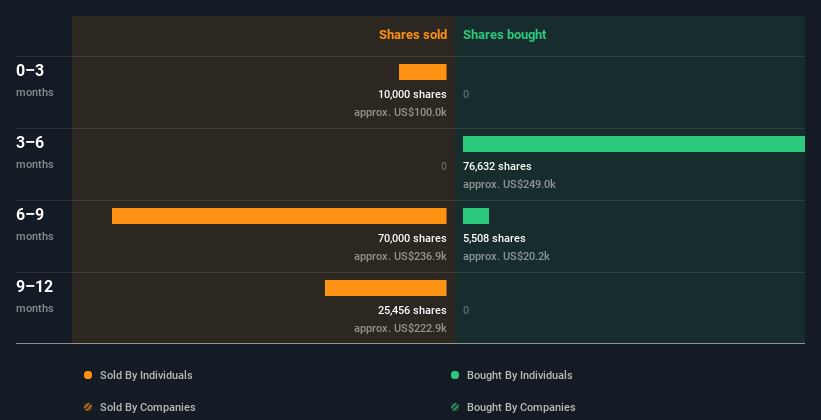Click the 76,632 shares value

(497, 166)
